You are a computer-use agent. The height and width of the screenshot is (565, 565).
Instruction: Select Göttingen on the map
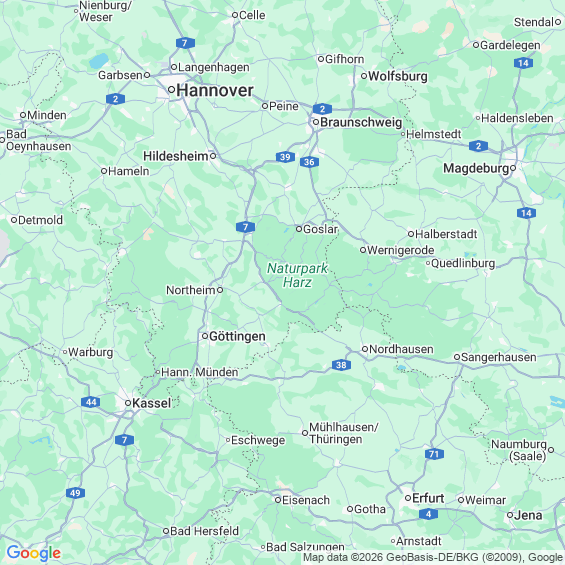pos(237,336)
